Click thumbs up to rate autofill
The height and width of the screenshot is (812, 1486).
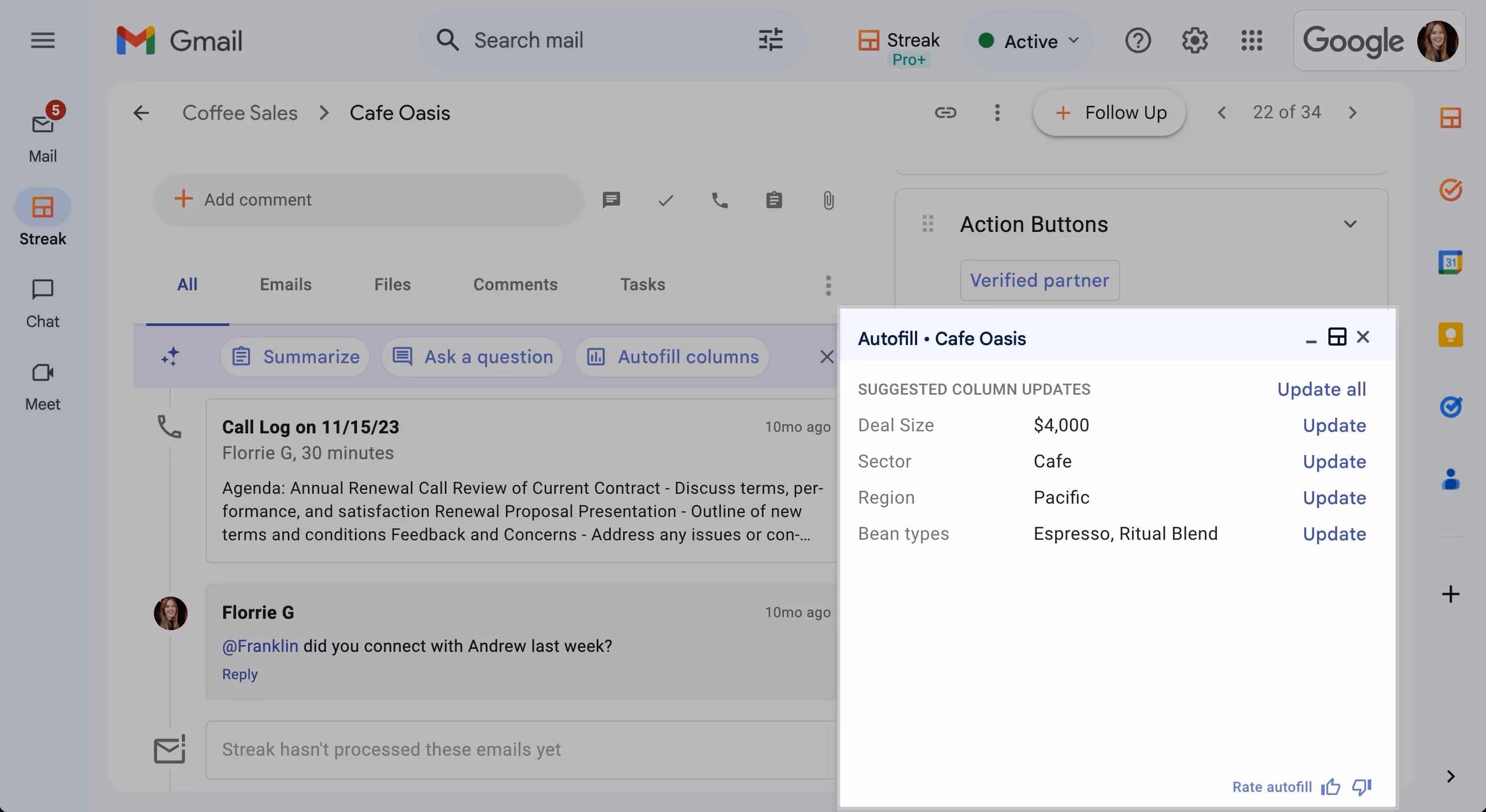click(1330, 787)
